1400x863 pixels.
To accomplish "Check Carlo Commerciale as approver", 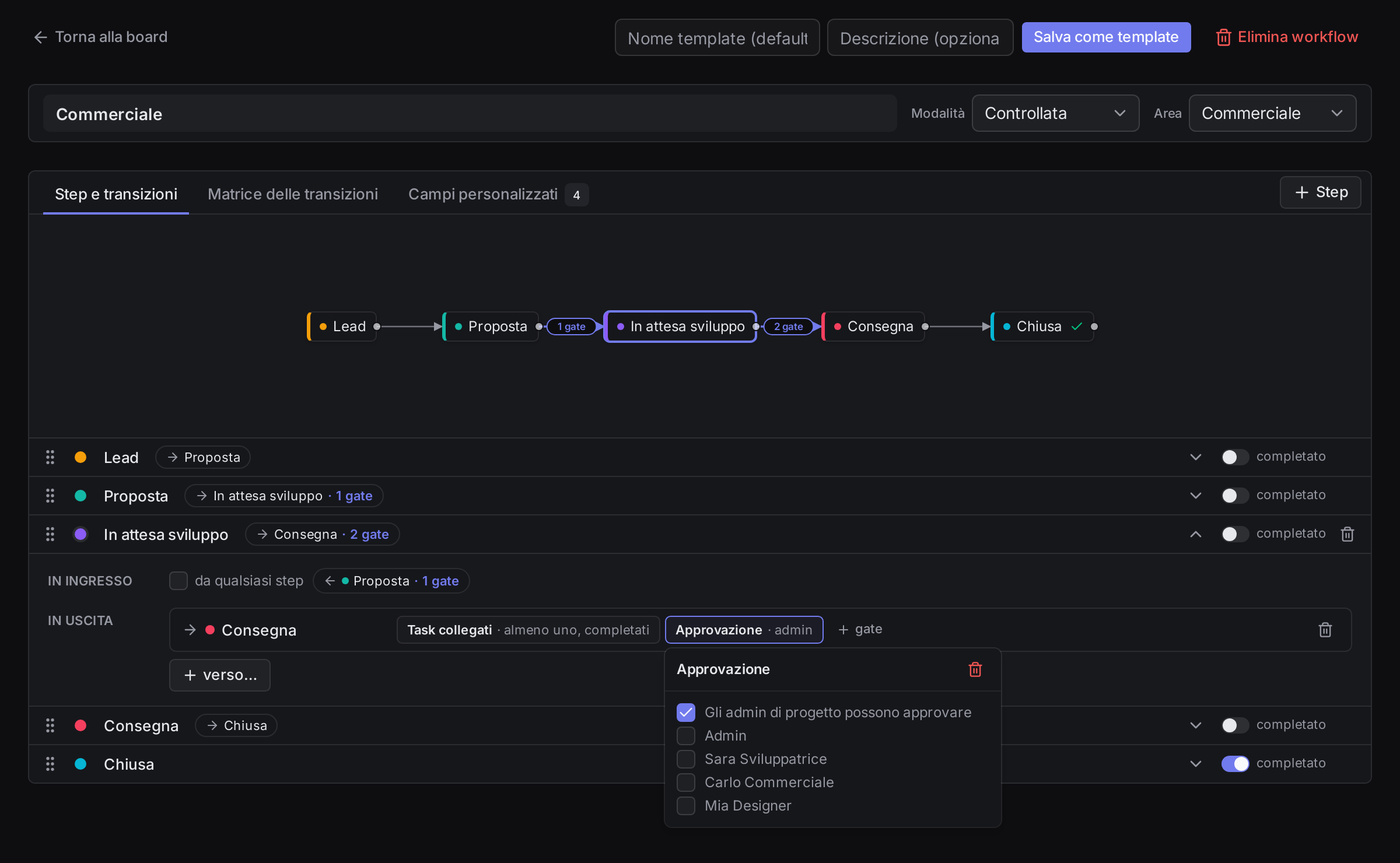I will click(686, 783).
